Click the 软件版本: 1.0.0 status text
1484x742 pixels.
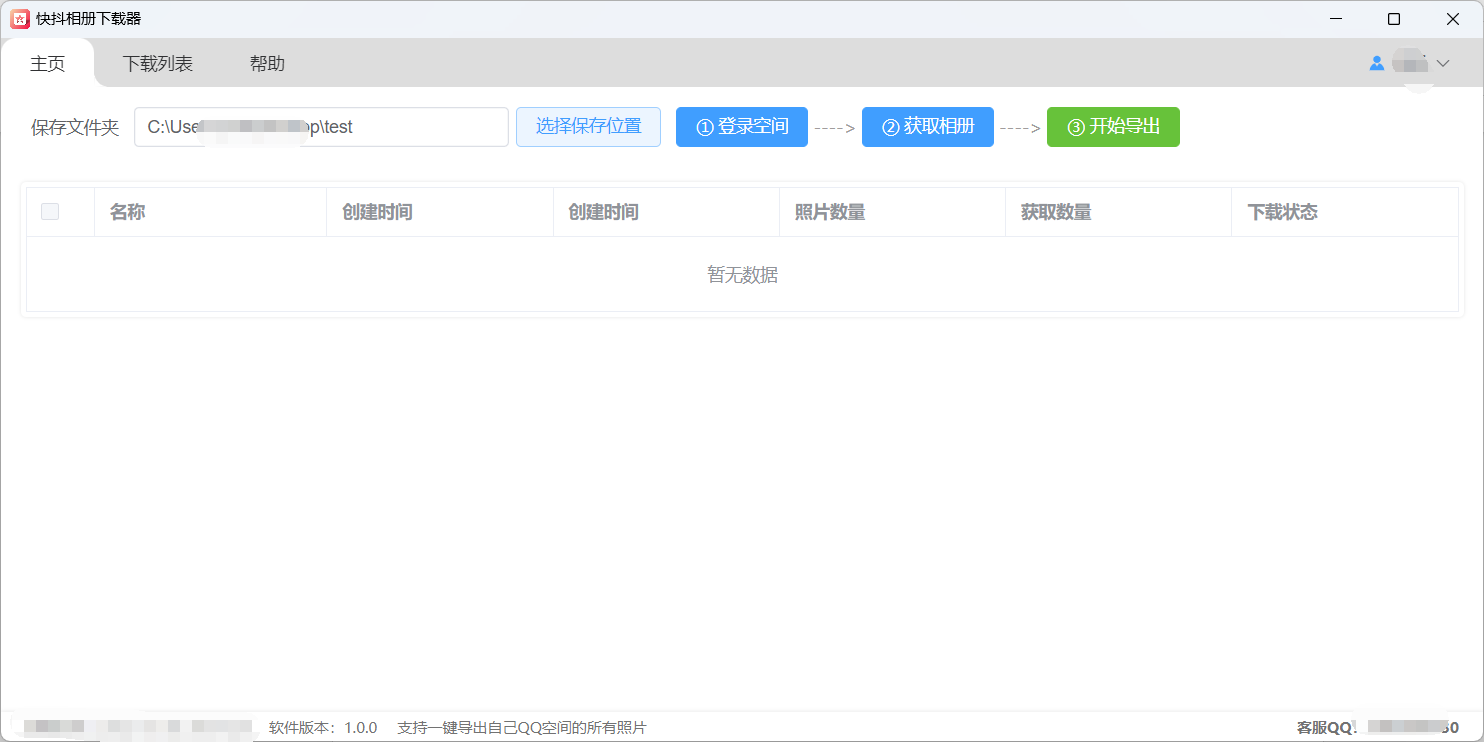[323, 728]
